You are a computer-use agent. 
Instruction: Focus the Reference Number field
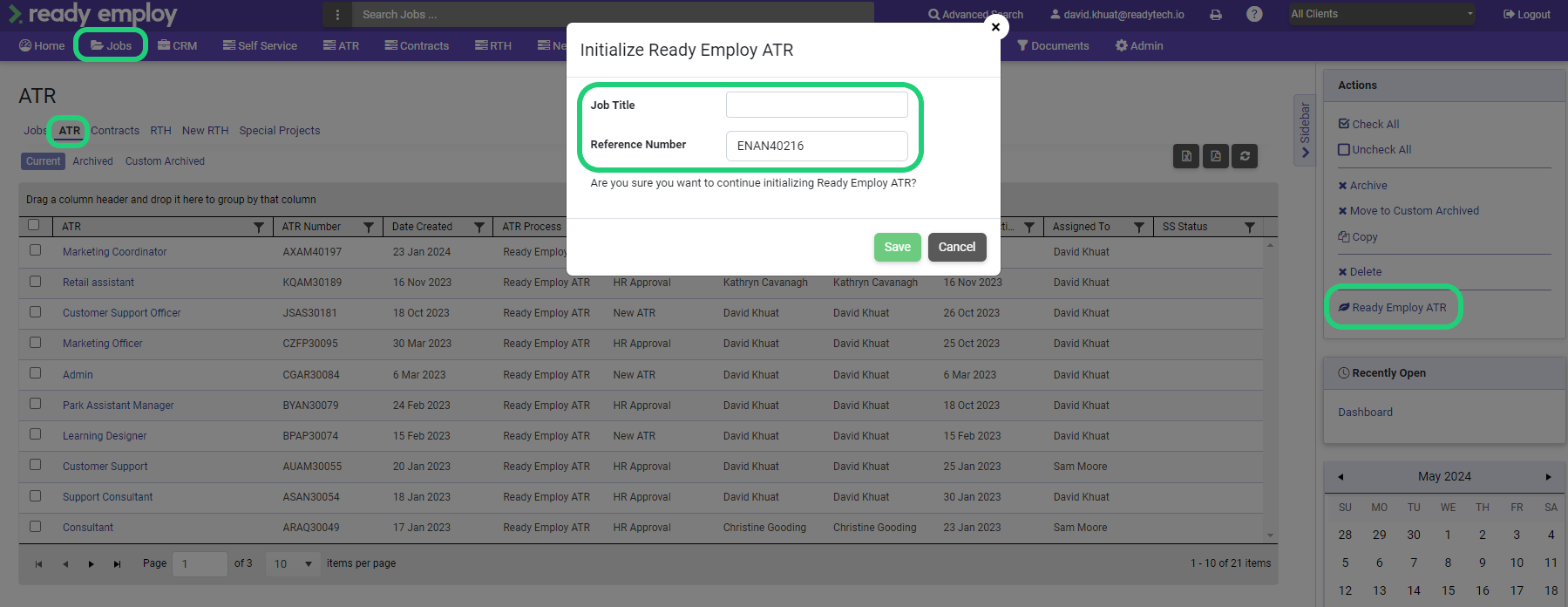pyautogui.click(x=817, y=146)
